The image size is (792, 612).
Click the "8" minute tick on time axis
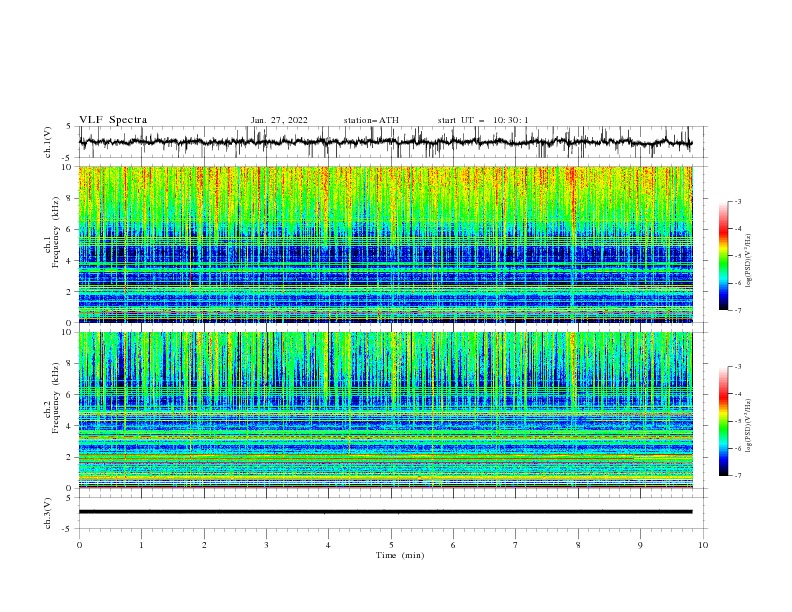pos(578,545)
